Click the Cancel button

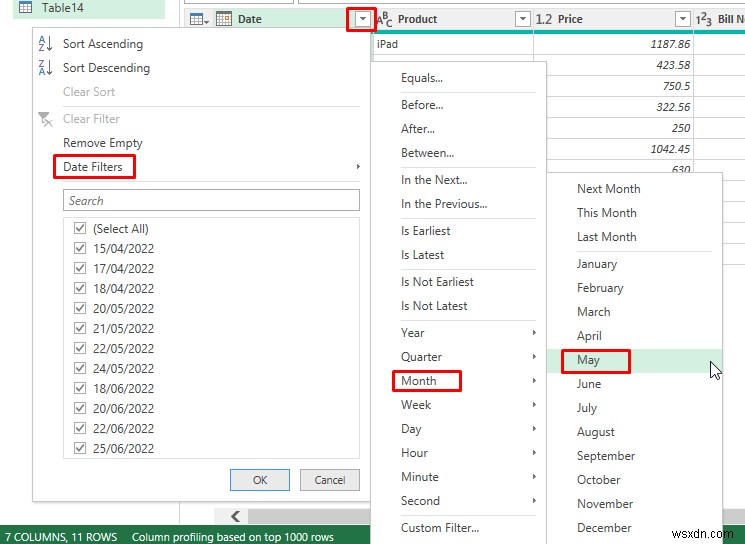[330, 480]
